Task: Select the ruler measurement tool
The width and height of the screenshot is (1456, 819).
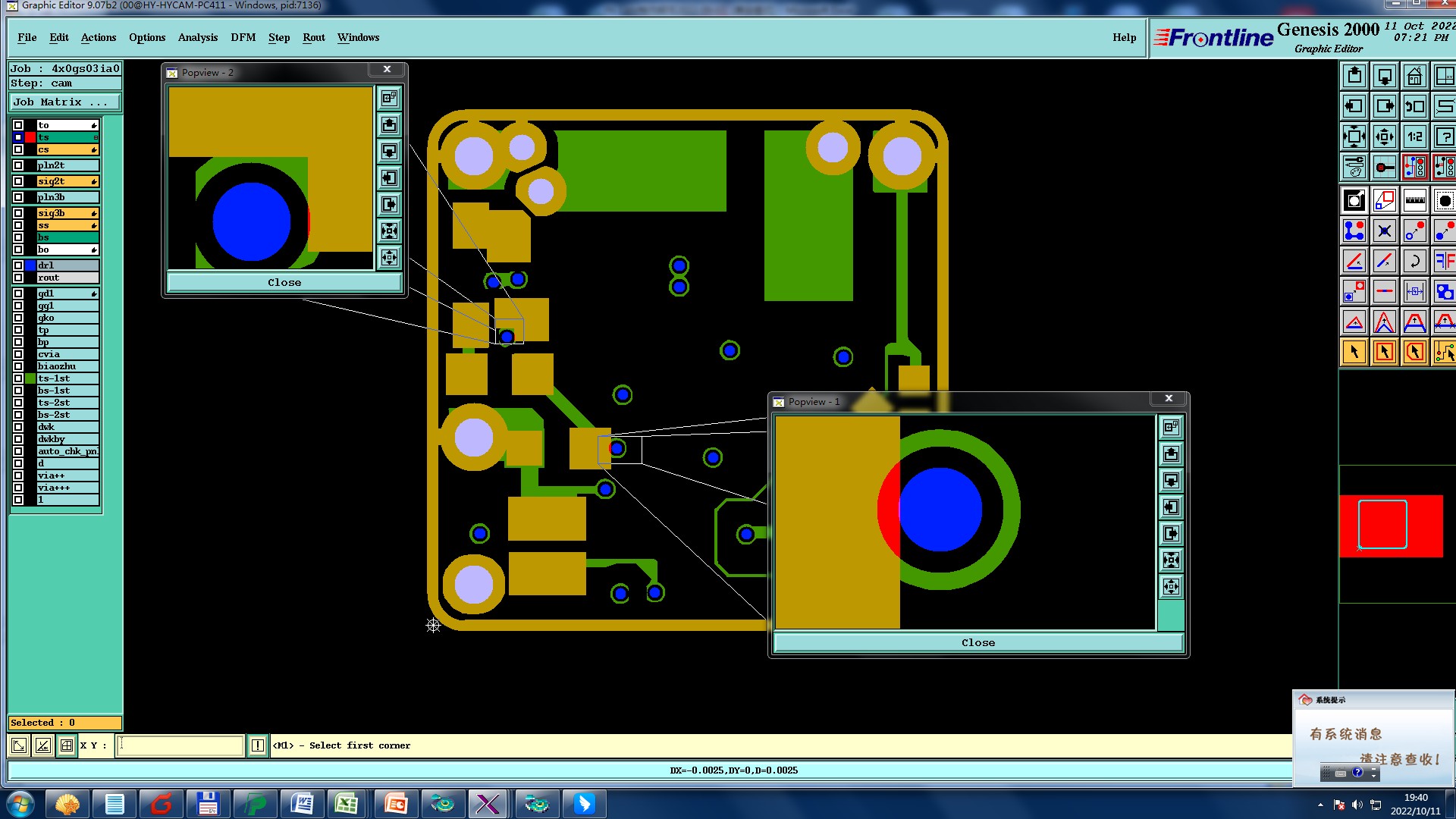Action: point(1414,201)
